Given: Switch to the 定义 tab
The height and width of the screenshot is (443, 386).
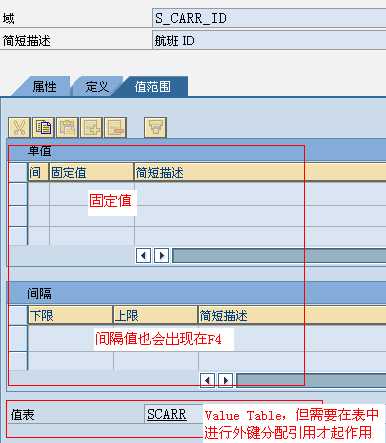Looking at the screenshot, I should coord(97,87).
